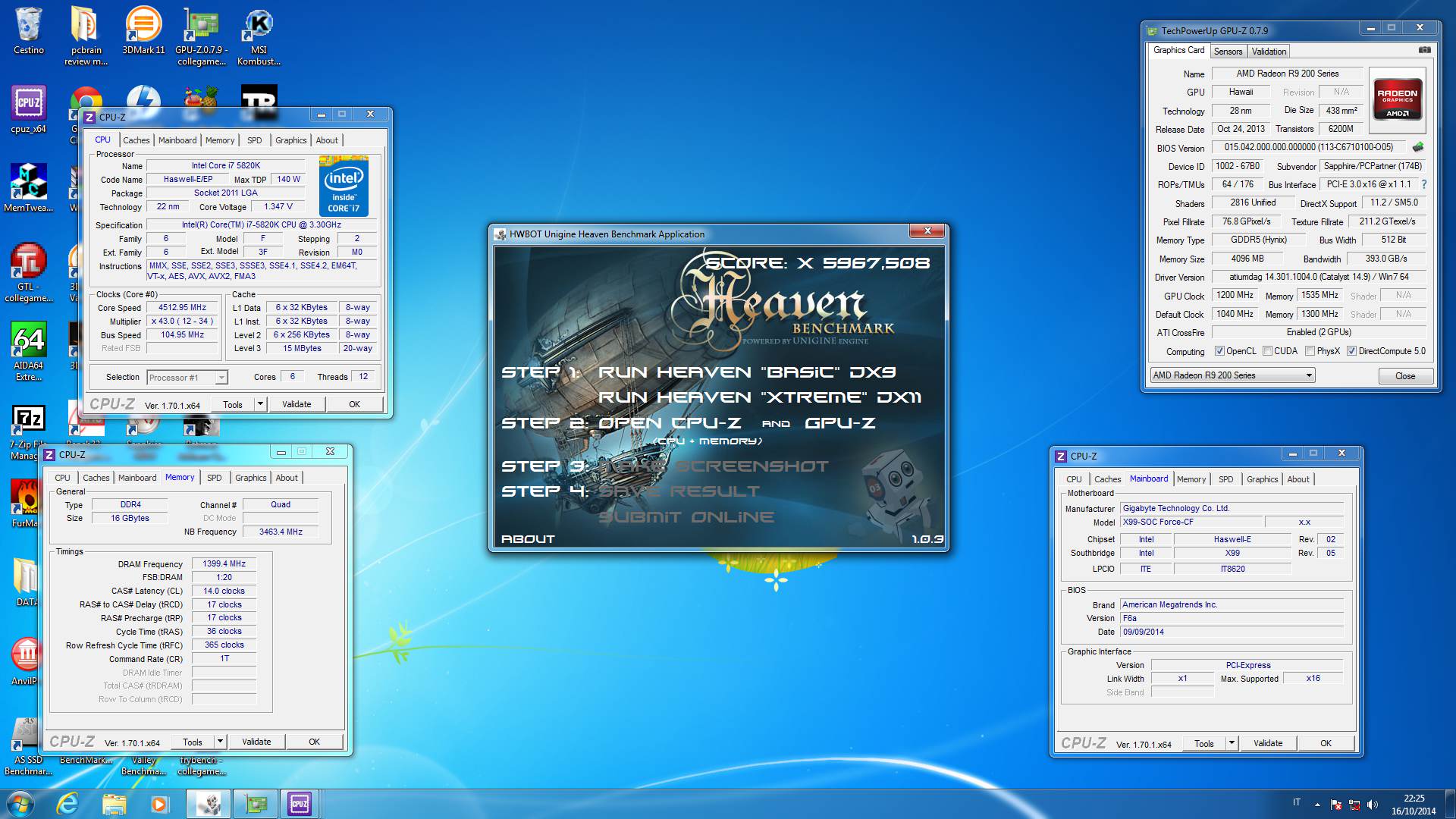
Task: Click the X99-SOC Force-CF model field
Action: pos(1191,522)
